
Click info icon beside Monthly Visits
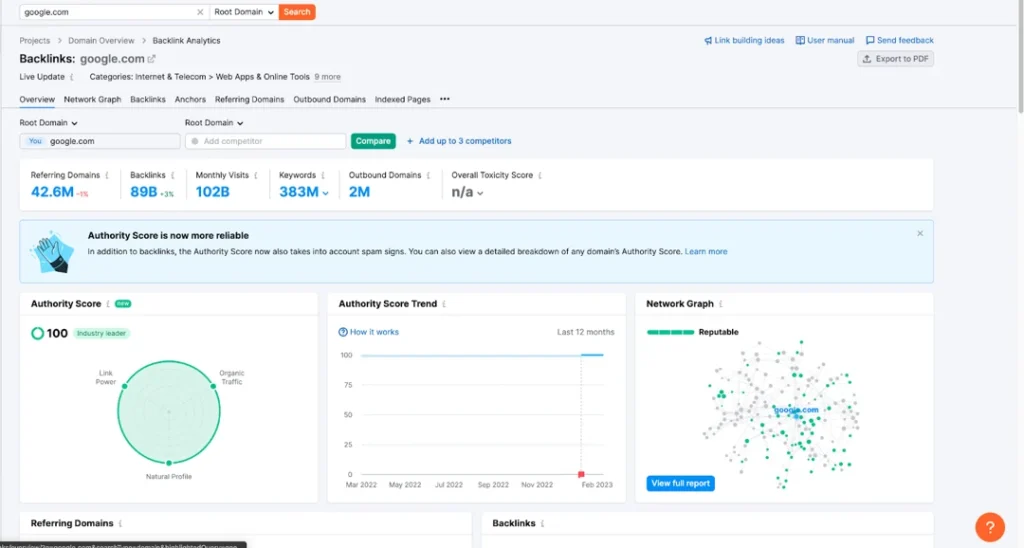coord(256,175)
